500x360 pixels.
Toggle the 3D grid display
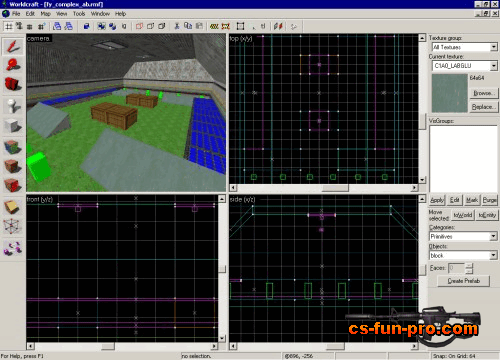[x=19, y=26]
